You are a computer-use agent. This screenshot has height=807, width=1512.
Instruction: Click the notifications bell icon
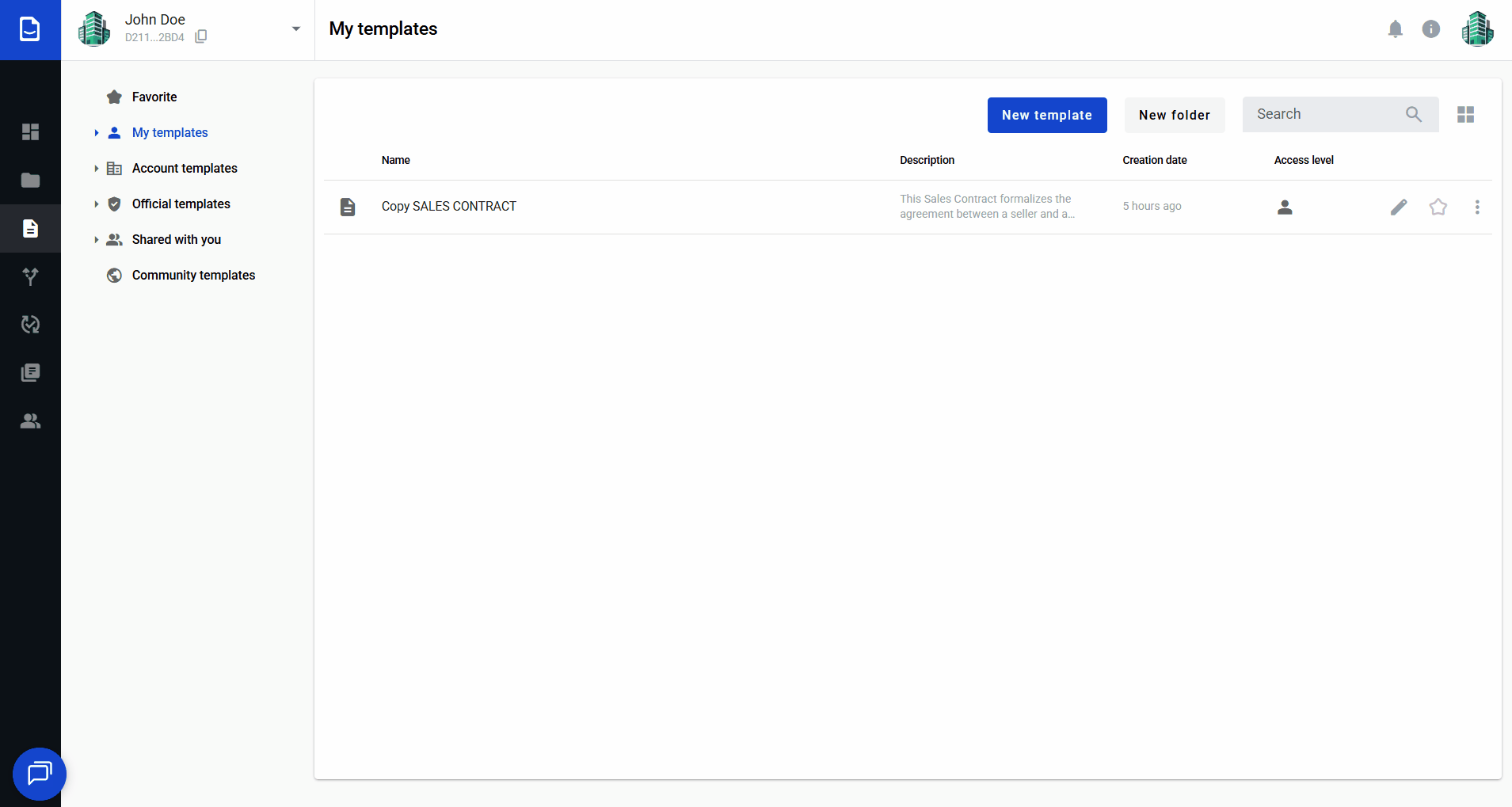1395,29
